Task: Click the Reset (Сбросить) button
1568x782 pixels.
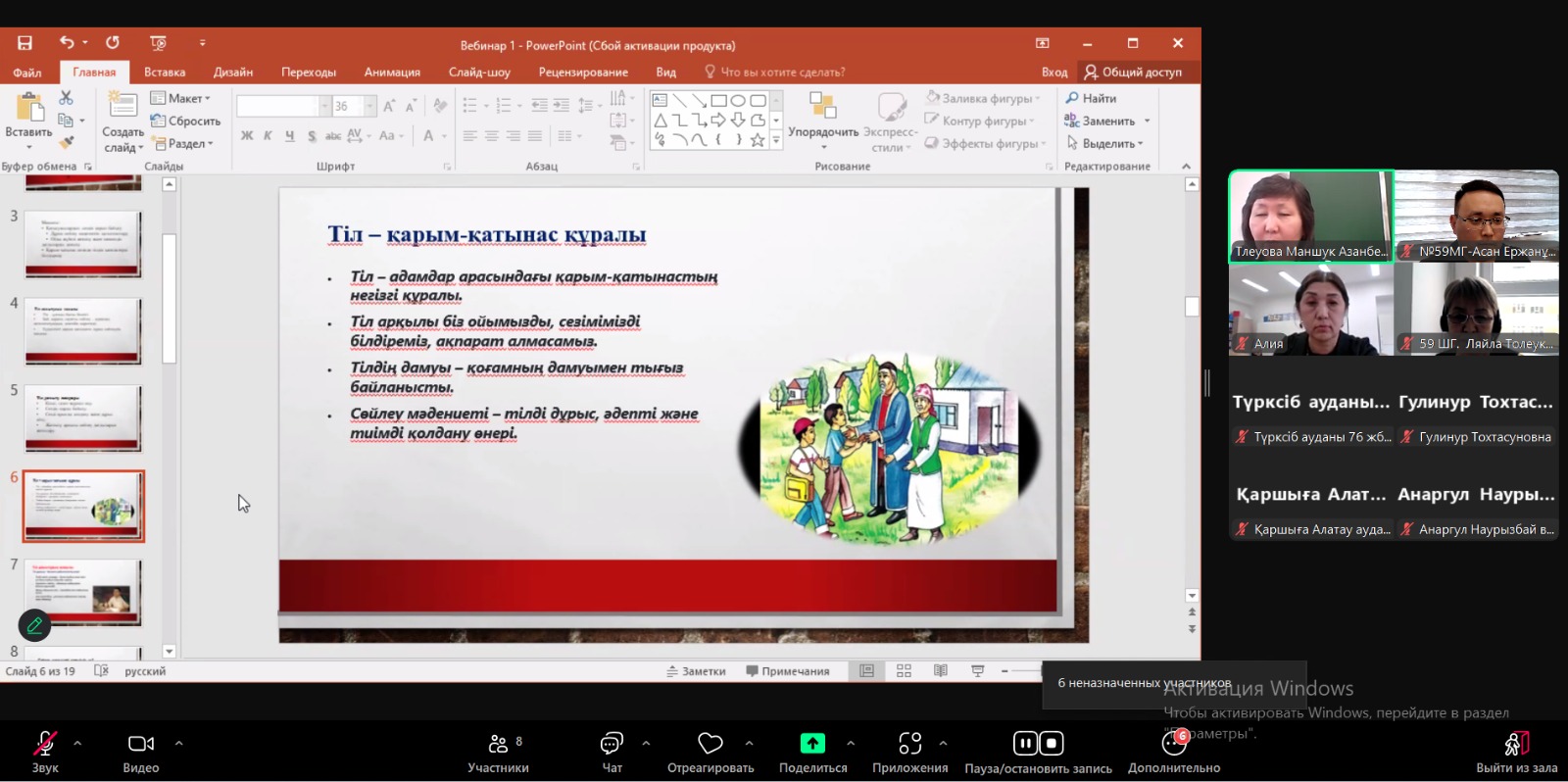Action: (186, 121)
